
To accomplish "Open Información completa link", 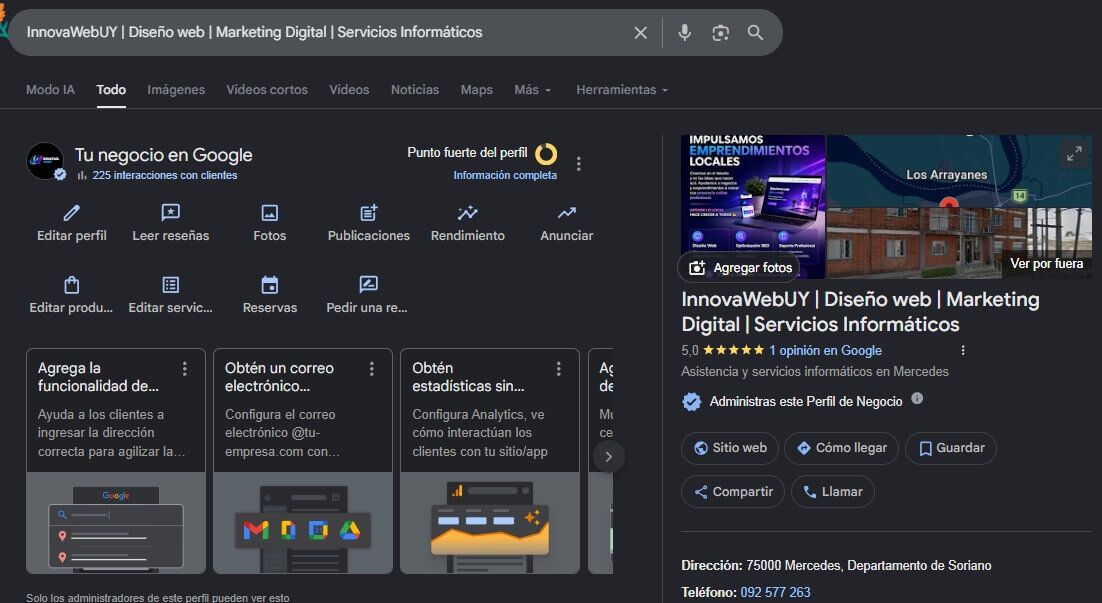I will tap(505, 175).
